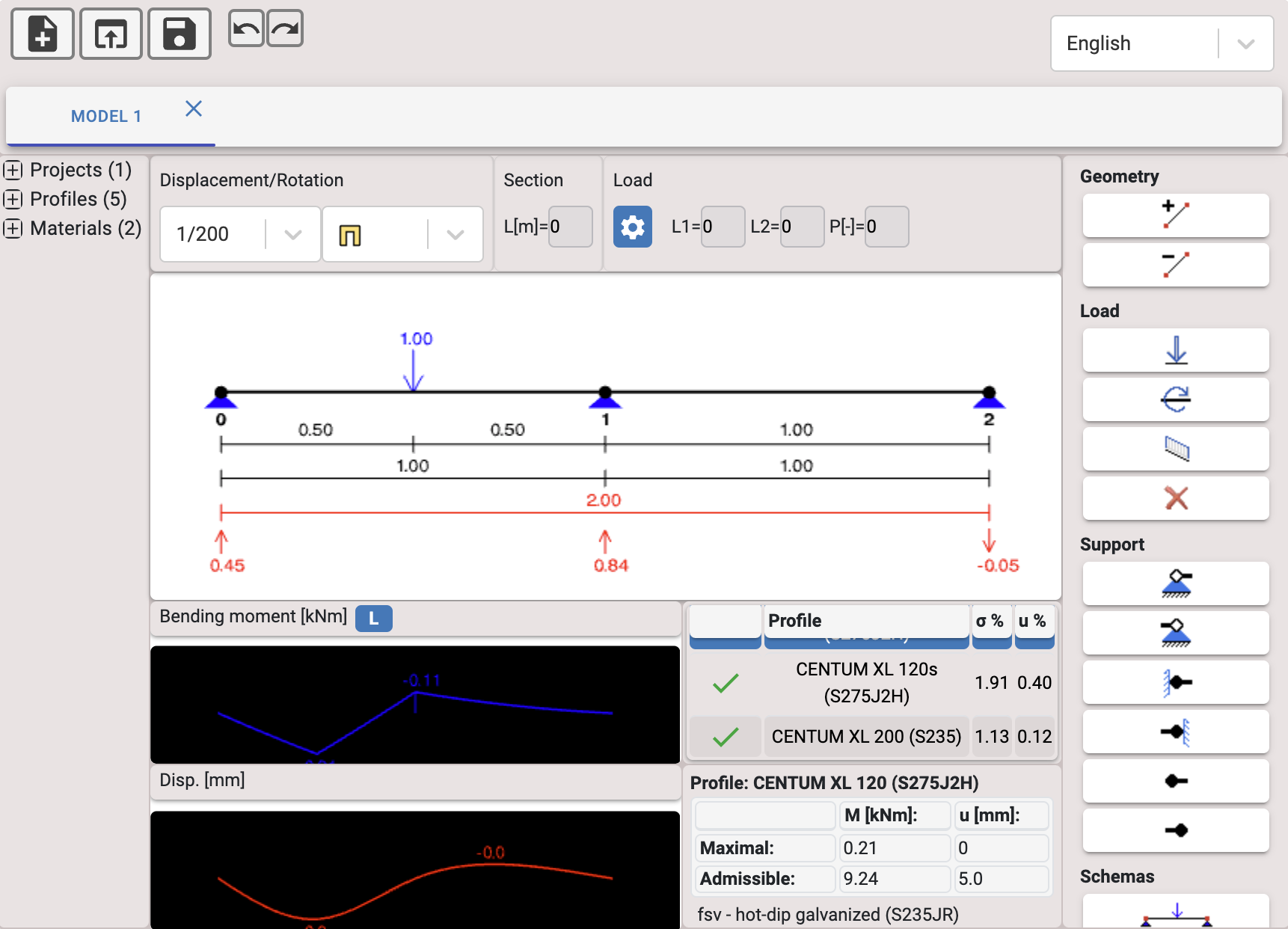1288x929 pixels.
Task: Select the CENTUM XL 120s profile checkmark
Action: click(726, 683)
